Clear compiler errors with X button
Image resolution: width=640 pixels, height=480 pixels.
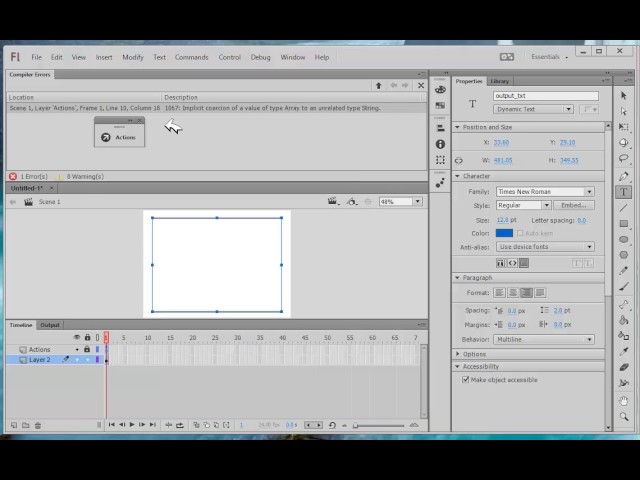(421, 85)
